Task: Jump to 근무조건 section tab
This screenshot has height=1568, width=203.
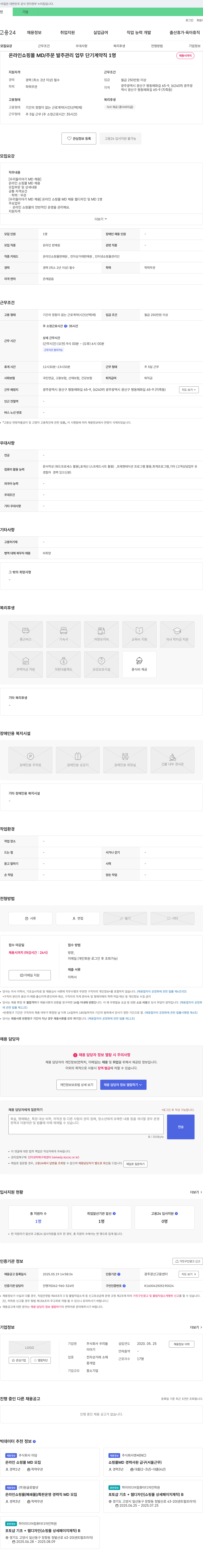Action: pyautogui.click(x=44, y=46)
